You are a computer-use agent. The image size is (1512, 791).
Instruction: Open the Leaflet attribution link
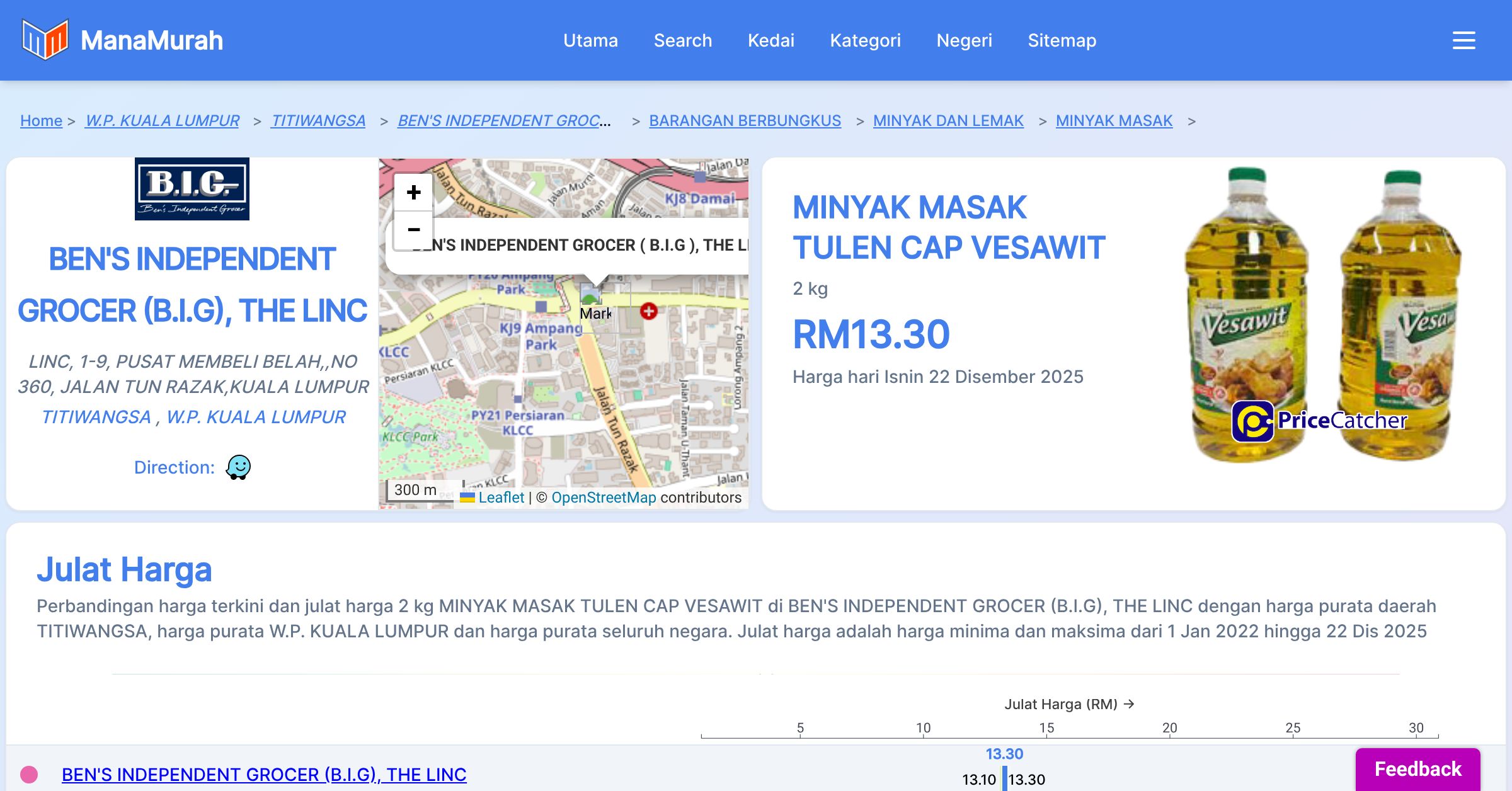pyautogui.click(x=500, y=498)
